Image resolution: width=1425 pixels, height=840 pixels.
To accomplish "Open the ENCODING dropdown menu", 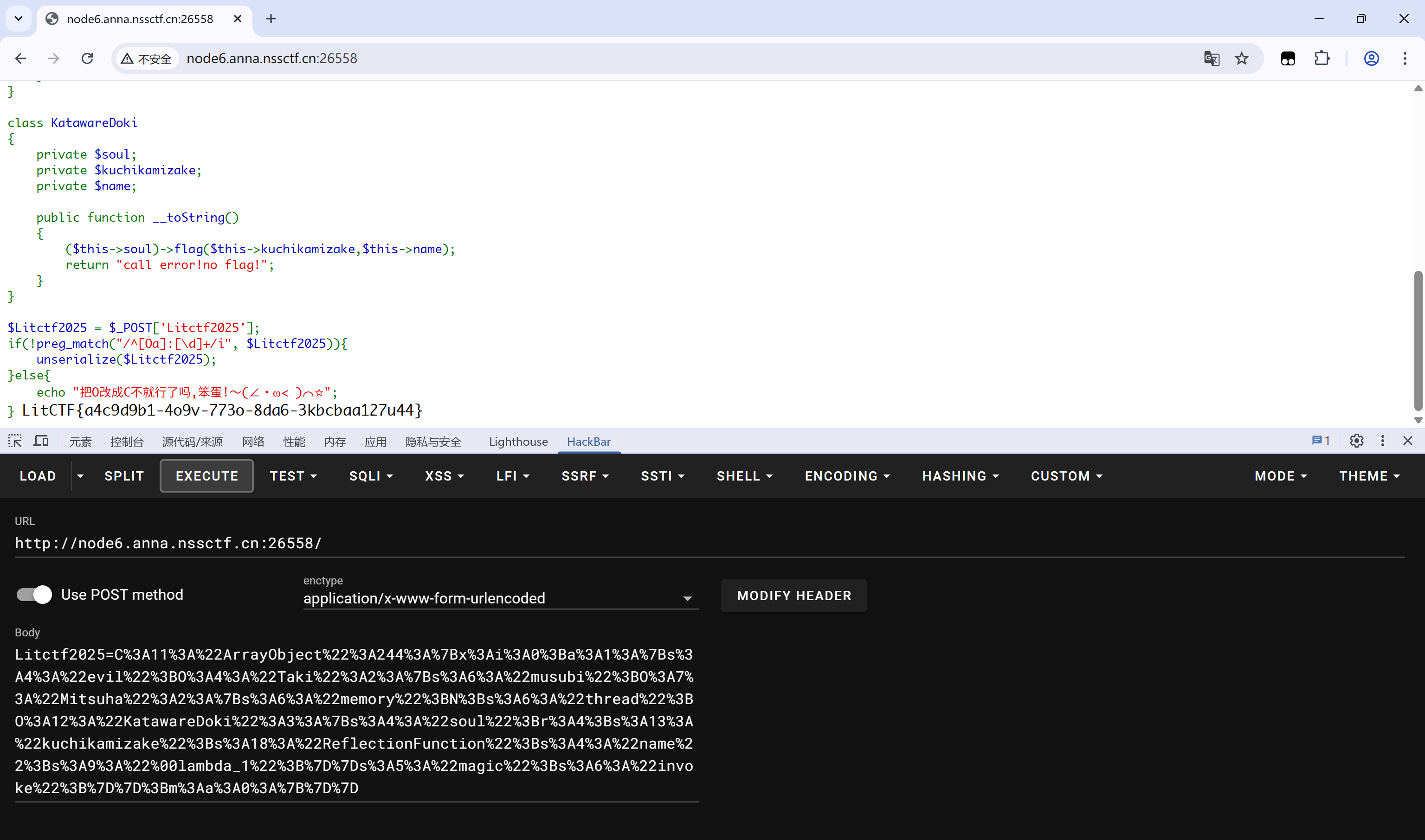I will 847,476.
